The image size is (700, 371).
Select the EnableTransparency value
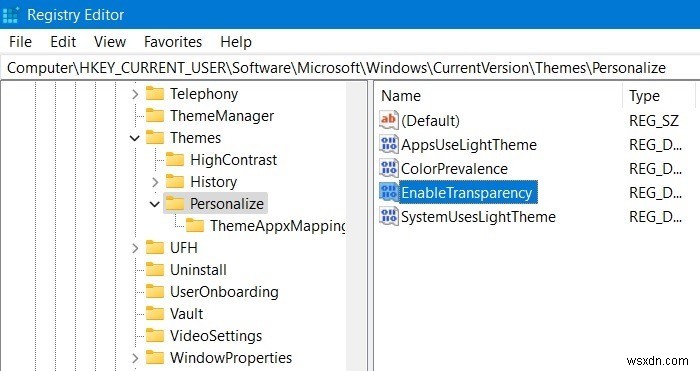[467, 192]
